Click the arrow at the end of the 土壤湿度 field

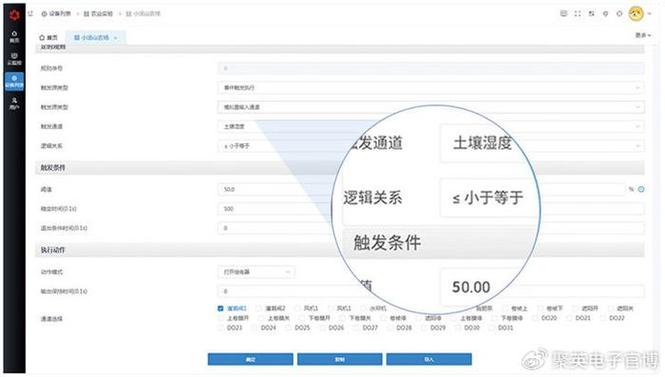coord(637,126)
